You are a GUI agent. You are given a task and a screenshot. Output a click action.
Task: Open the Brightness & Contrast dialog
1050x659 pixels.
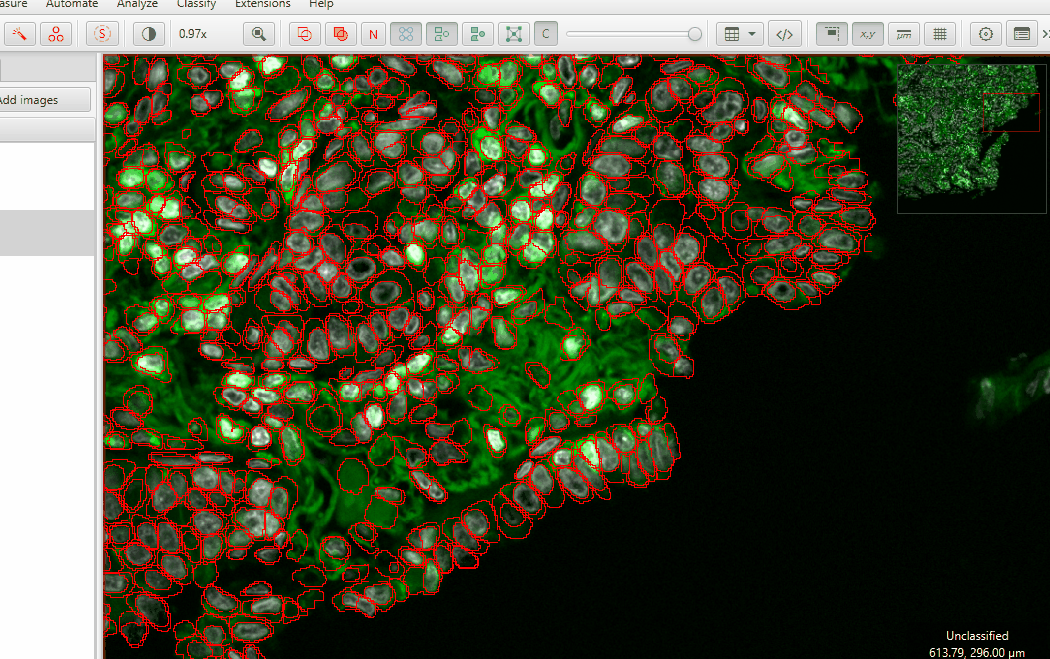pos(150,33)
